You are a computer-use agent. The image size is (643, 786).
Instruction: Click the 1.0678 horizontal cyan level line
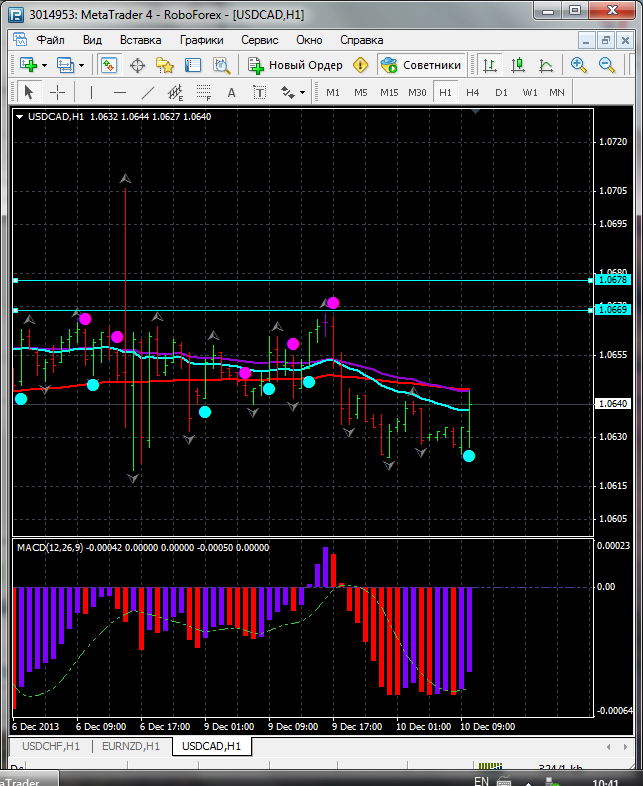pos(300,280)
